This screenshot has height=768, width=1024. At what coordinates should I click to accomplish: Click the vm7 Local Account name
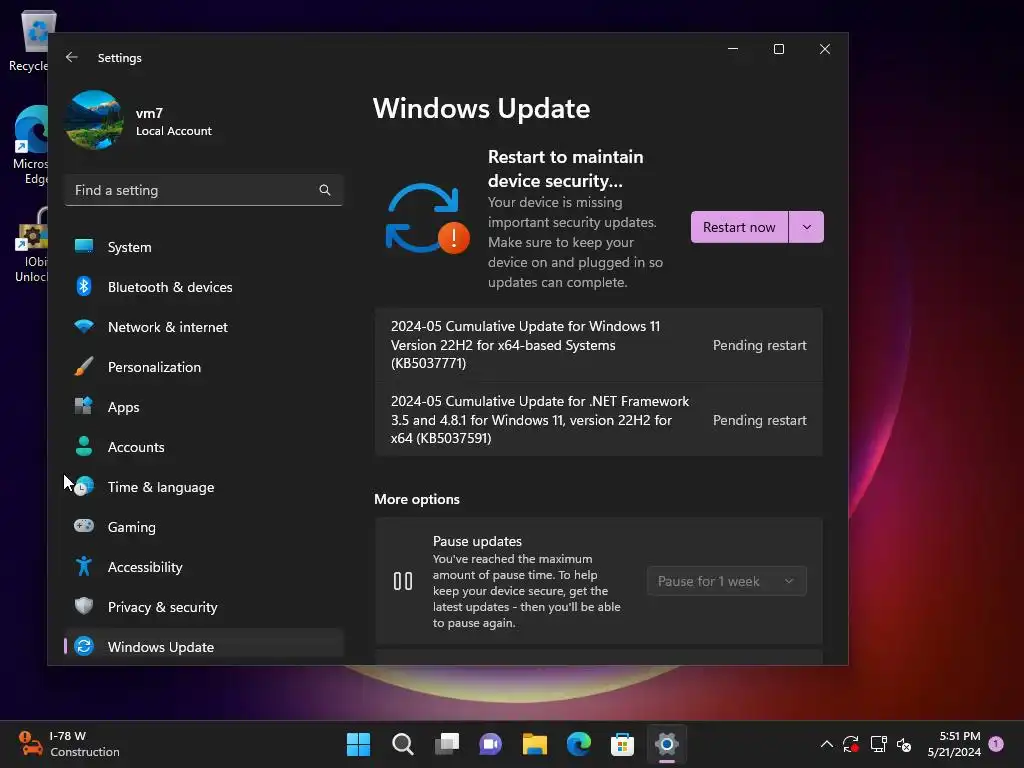coord(174,121)
